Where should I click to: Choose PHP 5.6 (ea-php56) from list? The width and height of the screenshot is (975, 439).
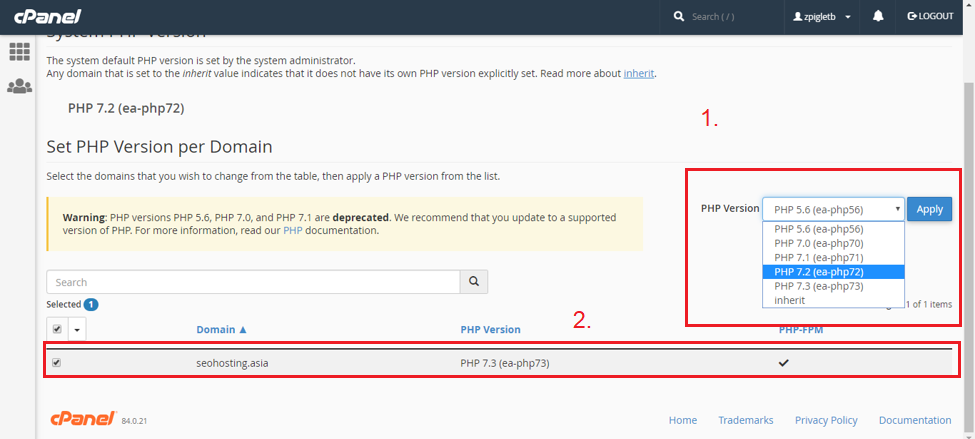(x=833, y=228)
